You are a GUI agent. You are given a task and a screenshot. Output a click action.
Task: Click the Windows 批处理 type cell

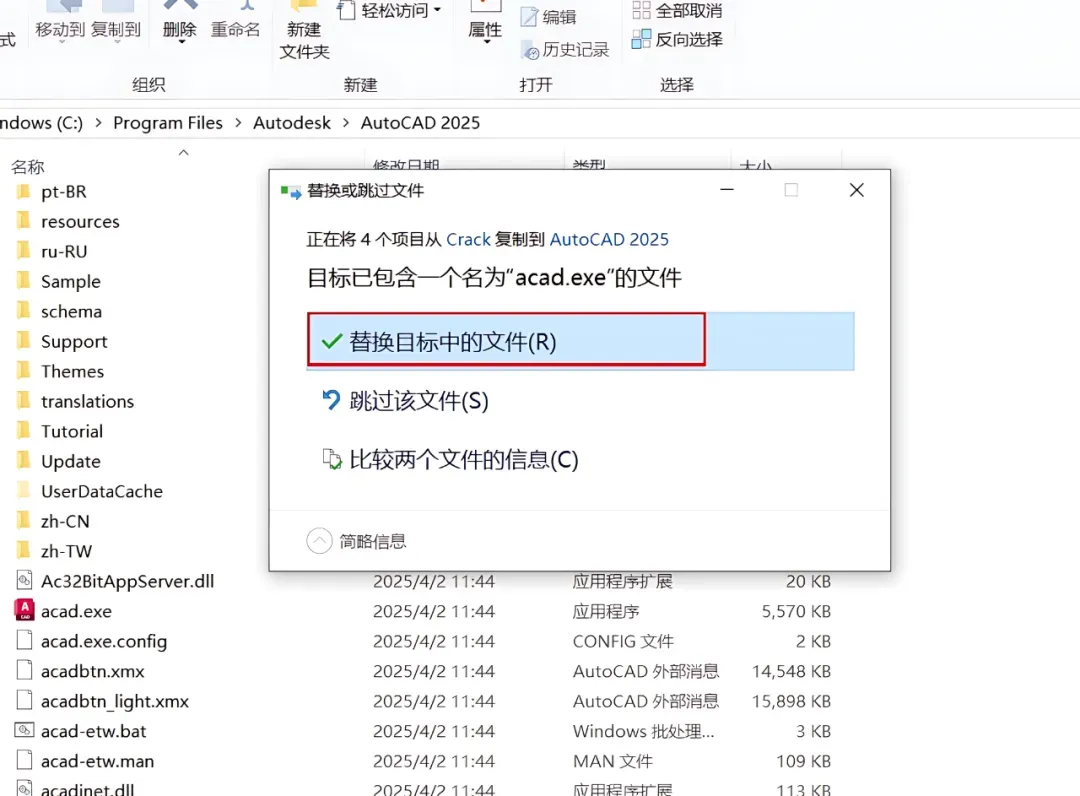(643, 731)
